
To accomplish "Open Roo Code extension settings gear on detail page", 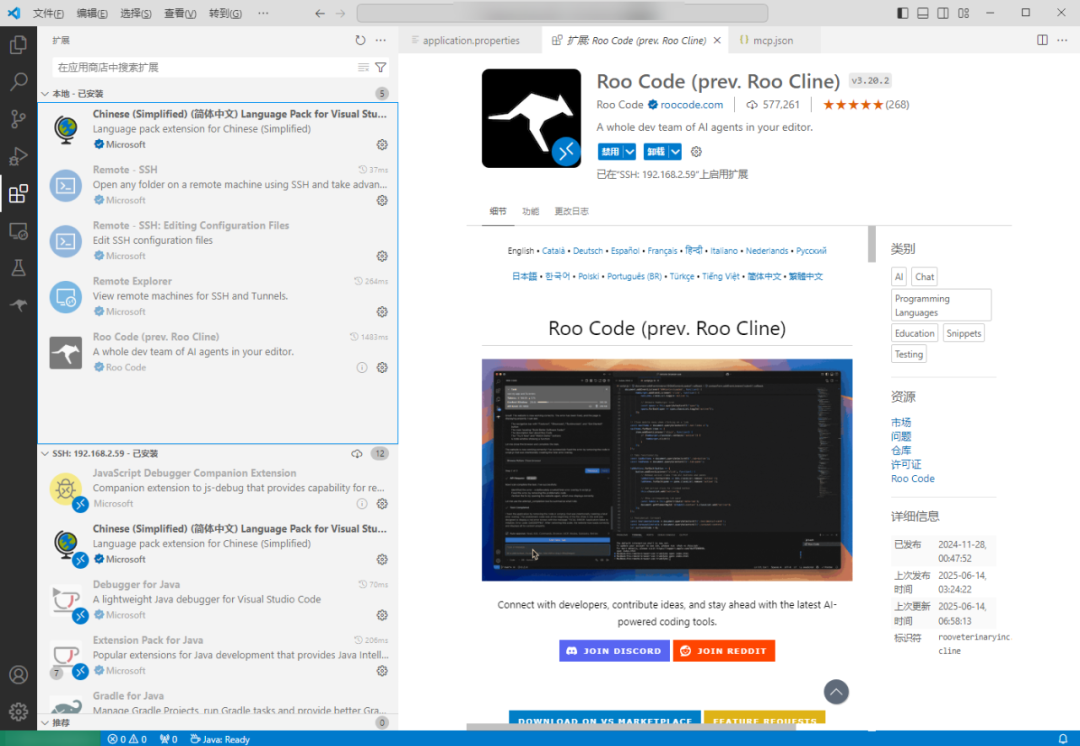I will pyautogui.click(x=696, y=152).
